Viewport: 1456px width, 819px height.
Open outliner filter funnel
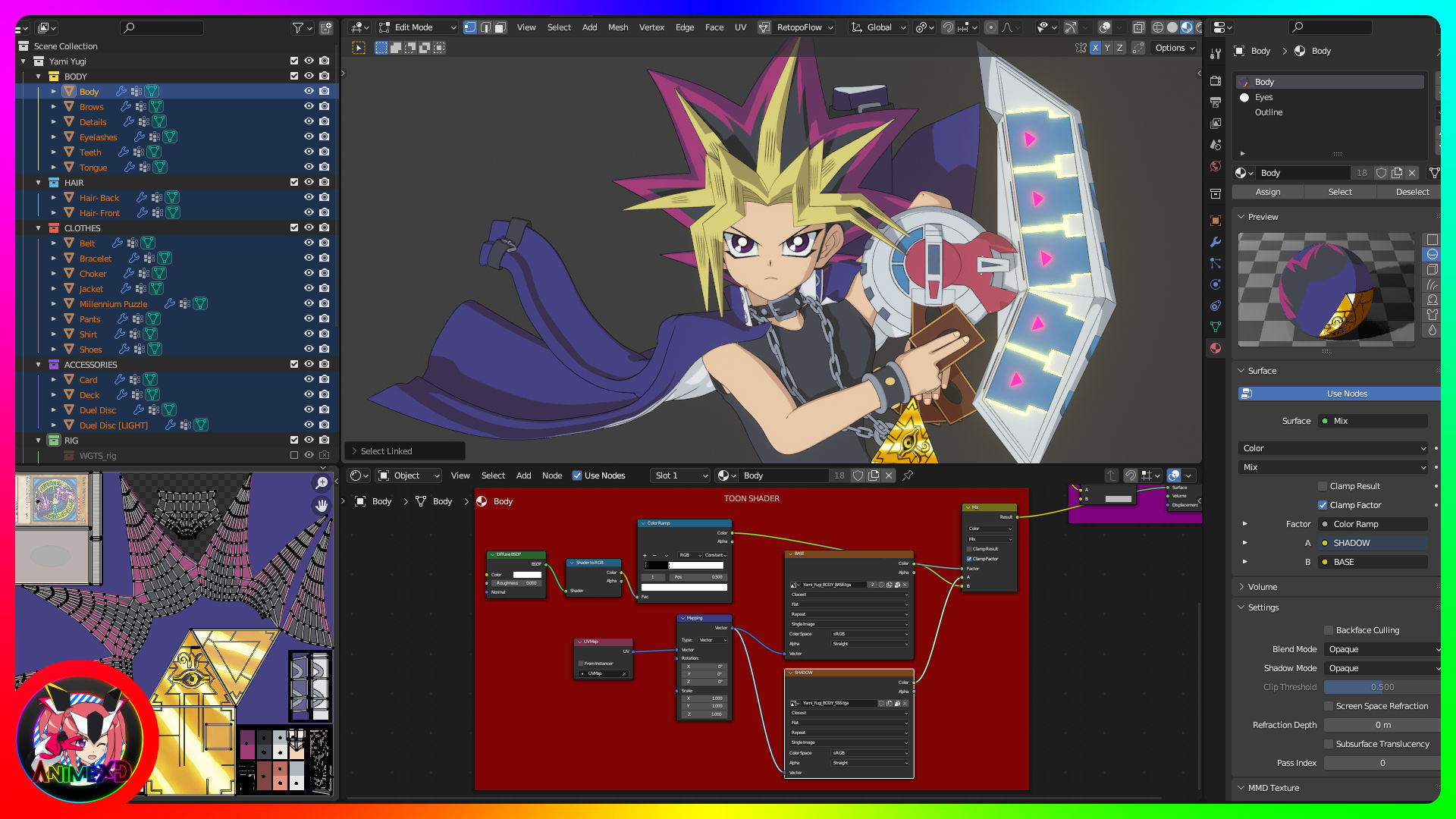302,28
